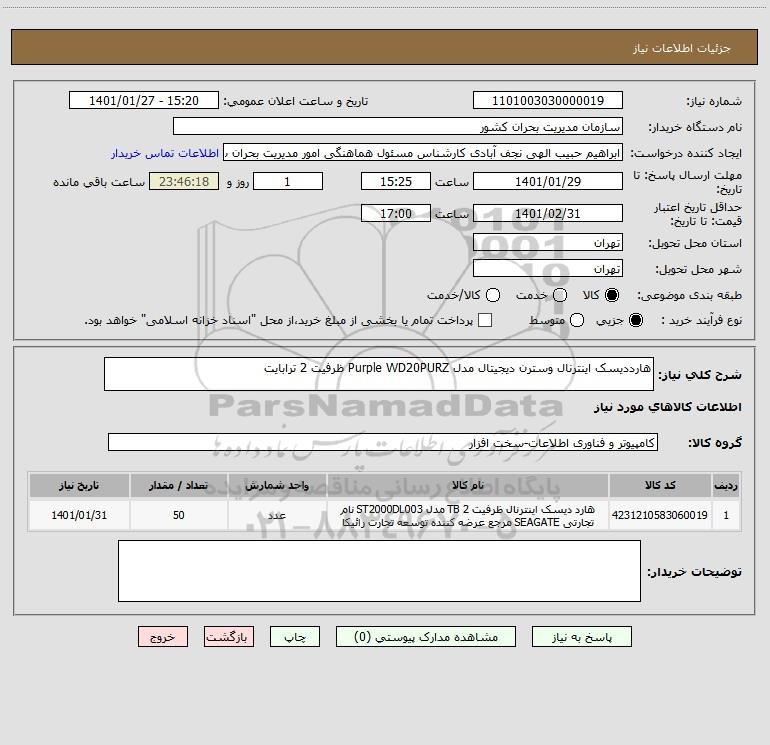Screen dimensions: 770x745
Task: Toggle the اسناد خزانه اسلامی payment checkbox
Action: [x=485, y=320]
